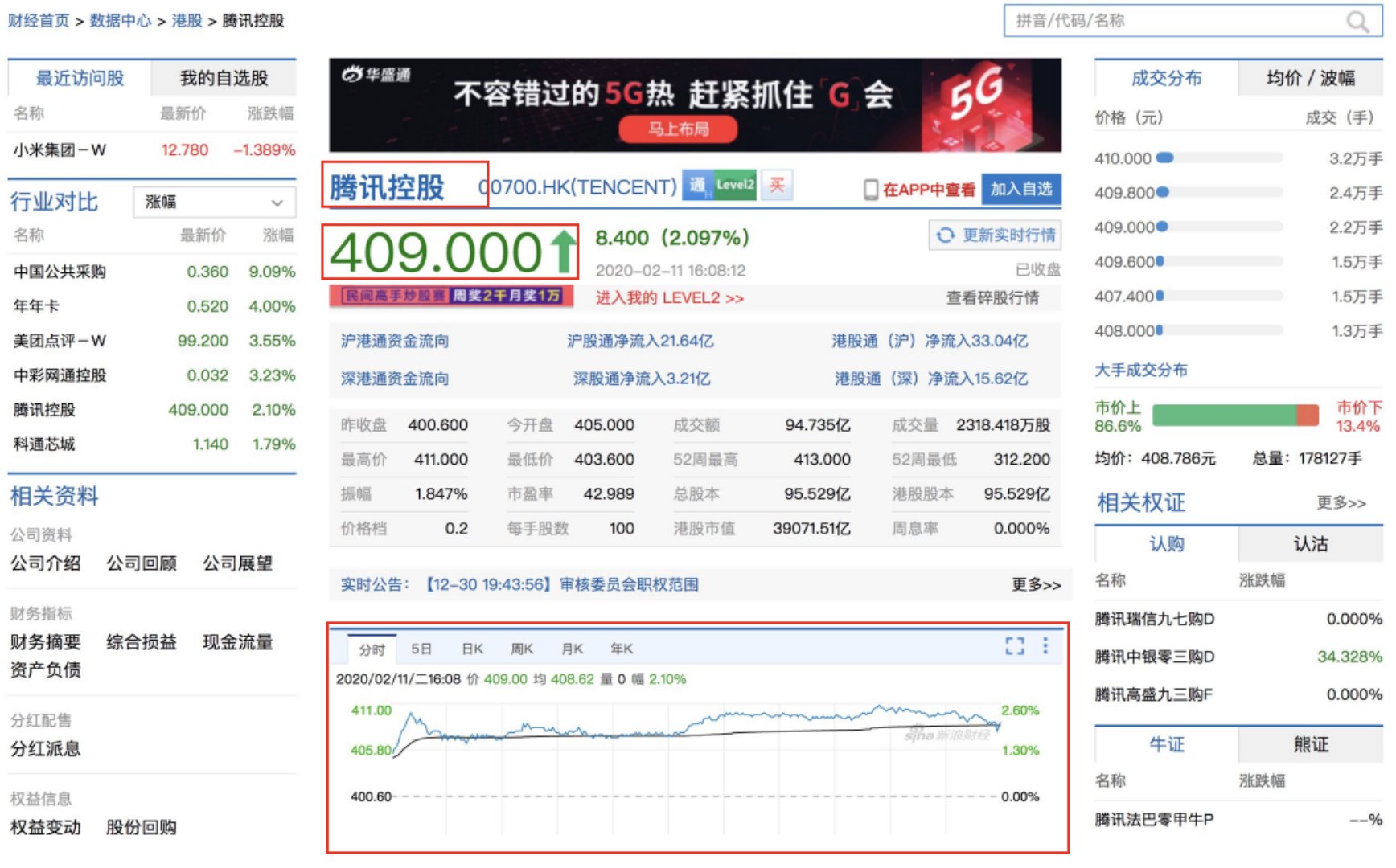Select the 熊证 tab
This screenshot has height=868, width=1396.
click(1311, 744)
